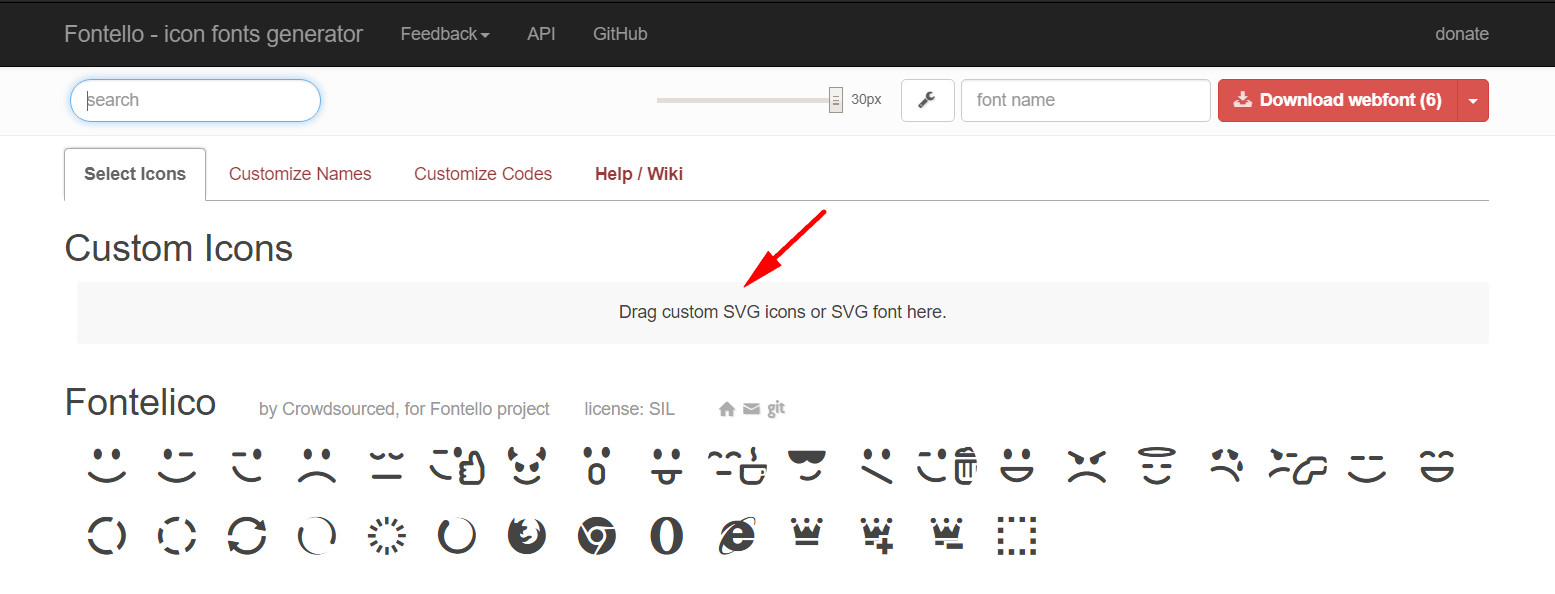The height and width of the screenshot is (594, 1555).
Task: Select the crown with plus icon
Action: pyautogui.click(x=877, y=535)
